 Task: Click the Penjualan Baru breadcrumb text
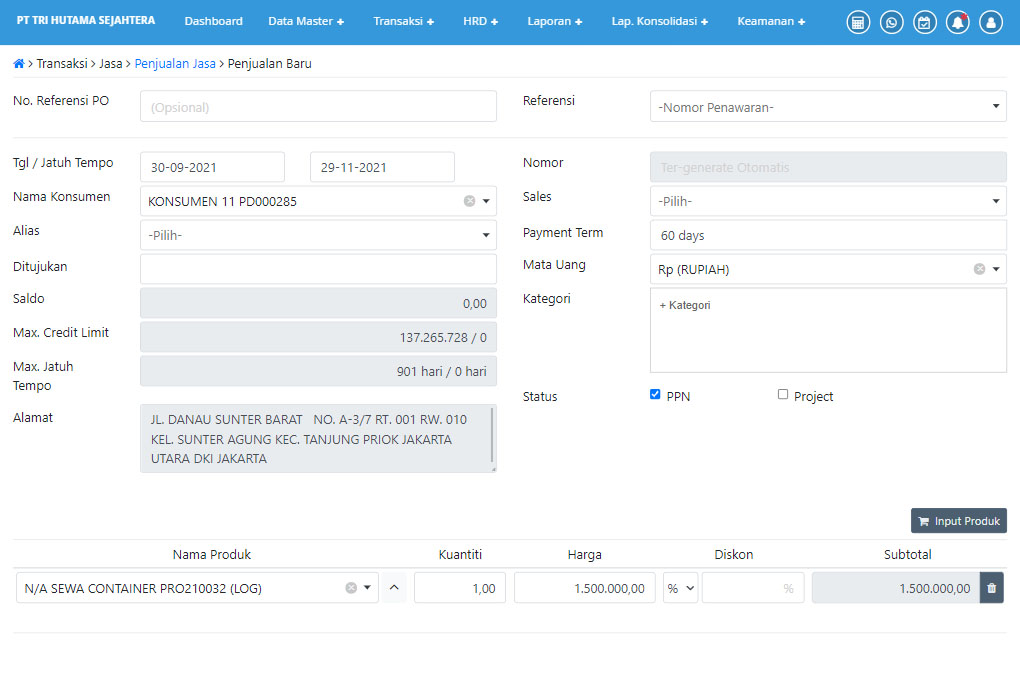tap(269, 64)
